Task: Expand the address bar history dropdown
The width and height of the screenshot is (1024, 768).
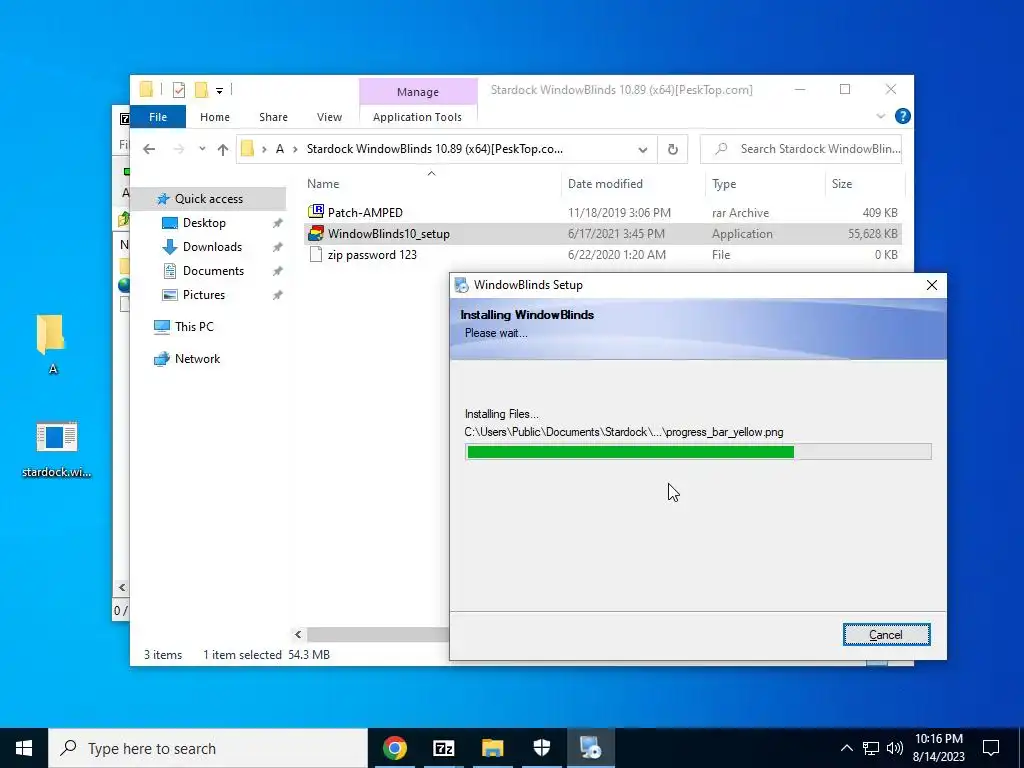Action: pyautogui.click(x=643, y=150)
